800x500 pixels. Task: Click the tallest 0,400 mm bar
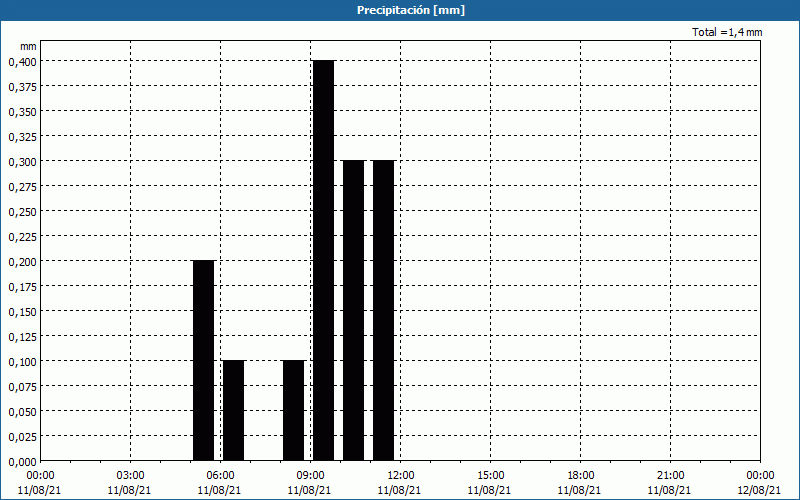tap(323, 260)
